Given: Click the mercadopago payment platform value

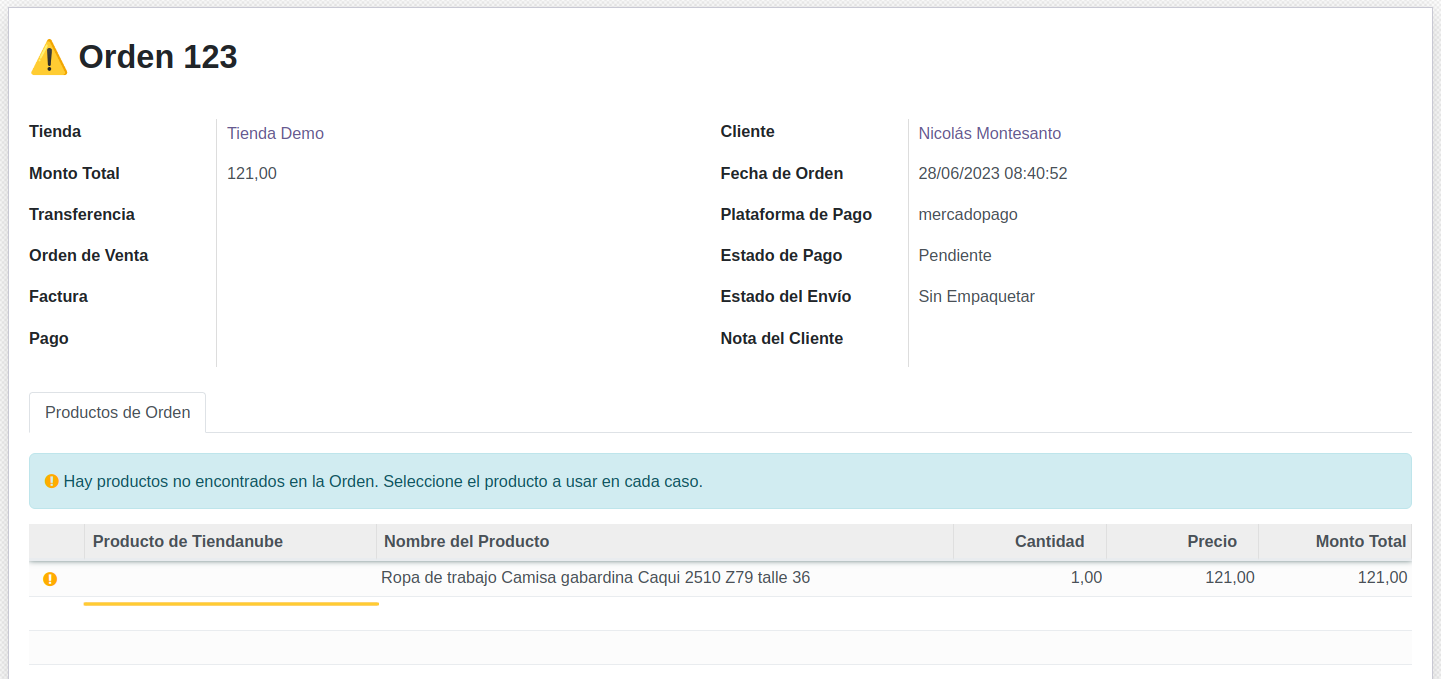Looking at the screenshot, I should [x=967, y=214].
